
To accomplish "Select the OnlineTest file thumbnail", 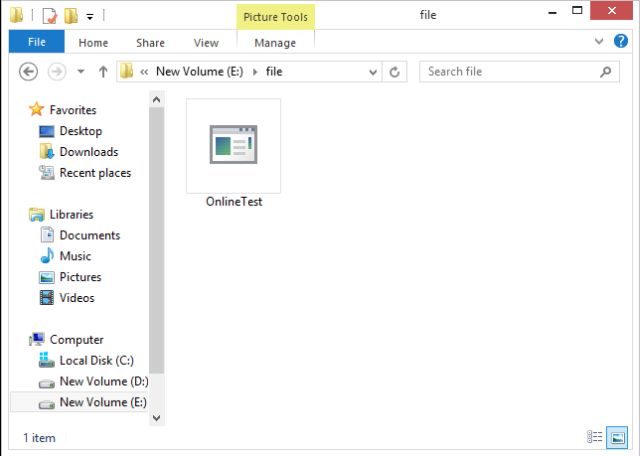I will [233, 145].
